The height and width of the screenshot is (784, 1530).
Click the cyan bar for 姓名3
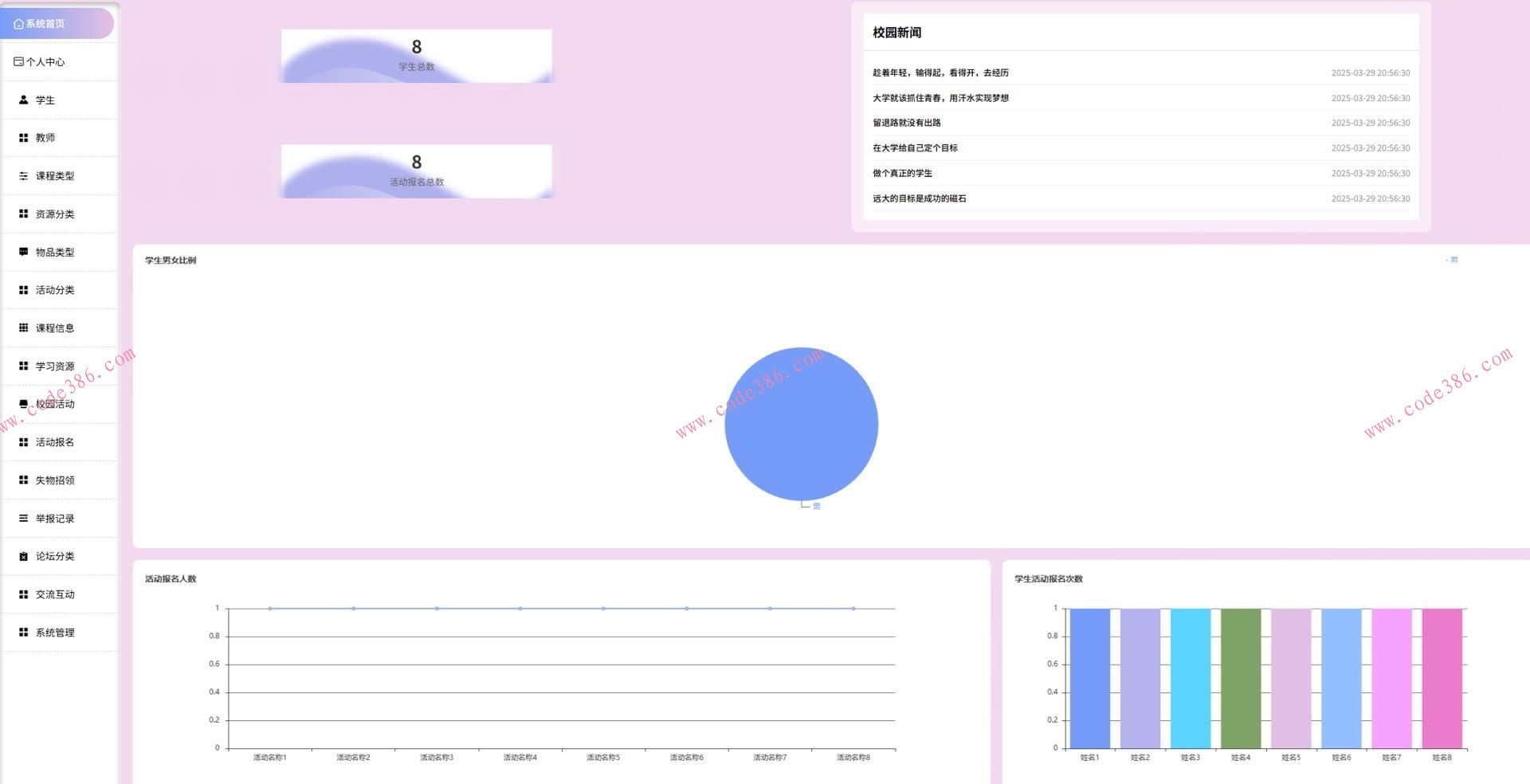[1191, 678]
